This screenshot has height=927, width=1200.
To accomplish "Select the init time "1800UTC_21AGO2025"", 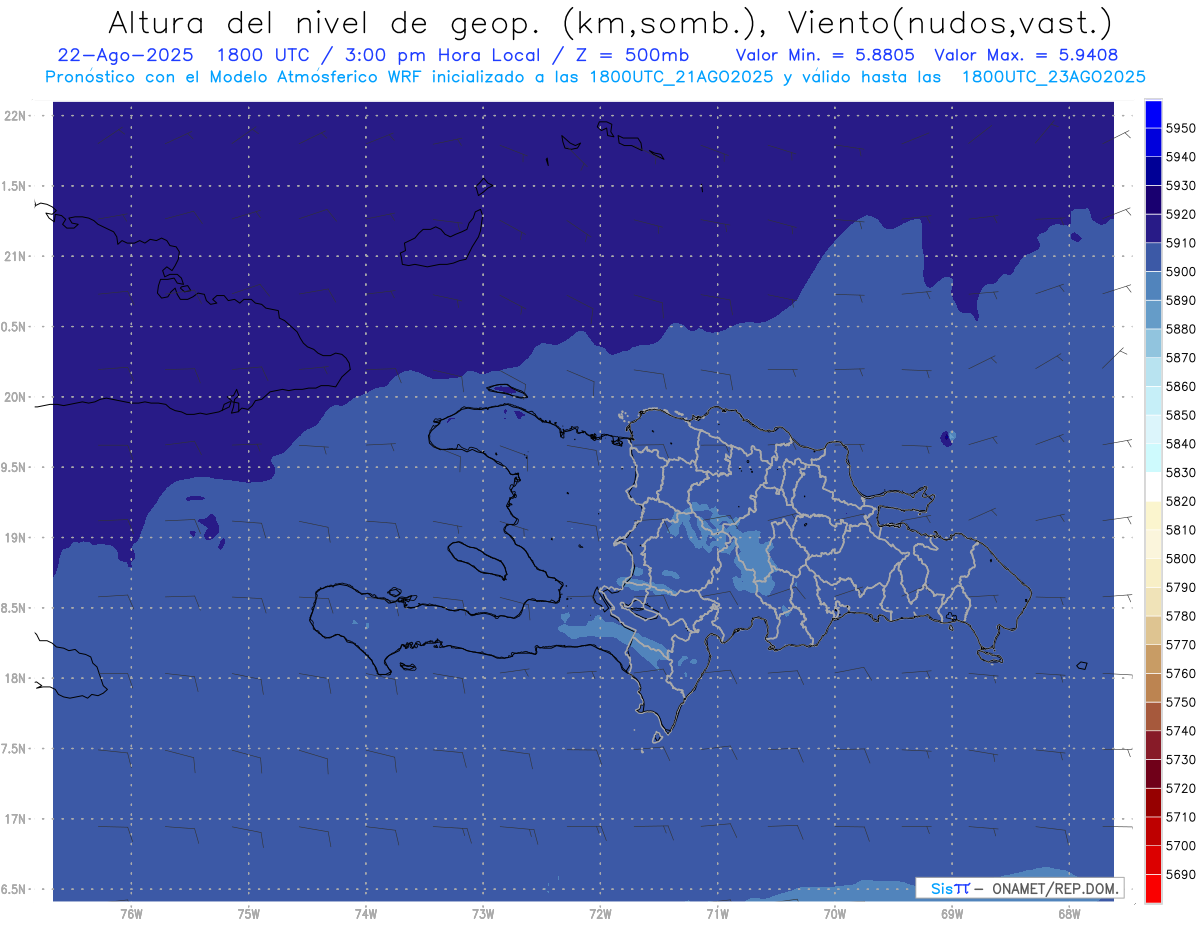I will click(682, 76).
